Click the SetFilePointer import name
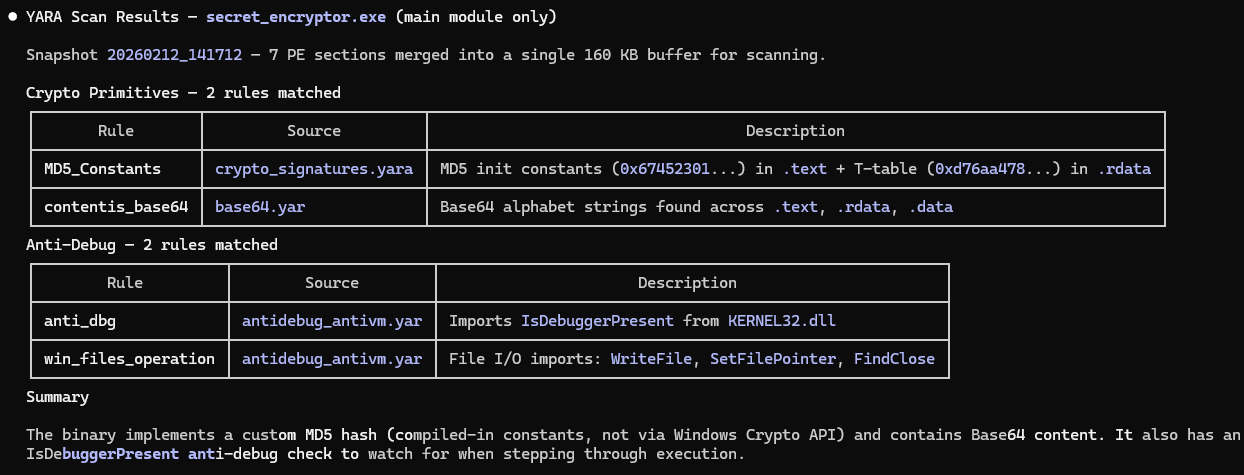The width and height of the screenshot is (1244, 475). pyautogui.click(x=773, y=358)
